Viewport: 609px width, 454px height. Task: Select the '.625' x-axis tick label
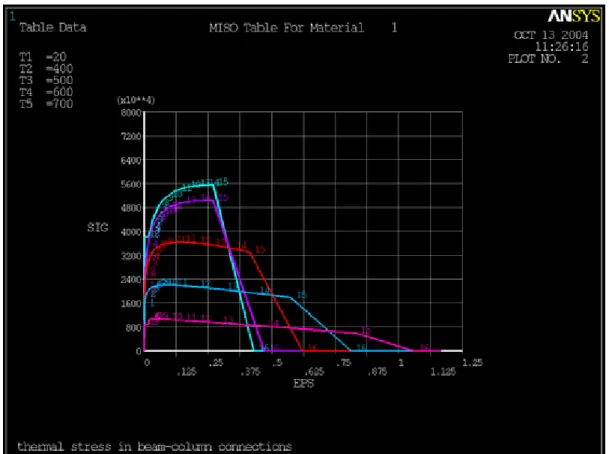[313, 372]
